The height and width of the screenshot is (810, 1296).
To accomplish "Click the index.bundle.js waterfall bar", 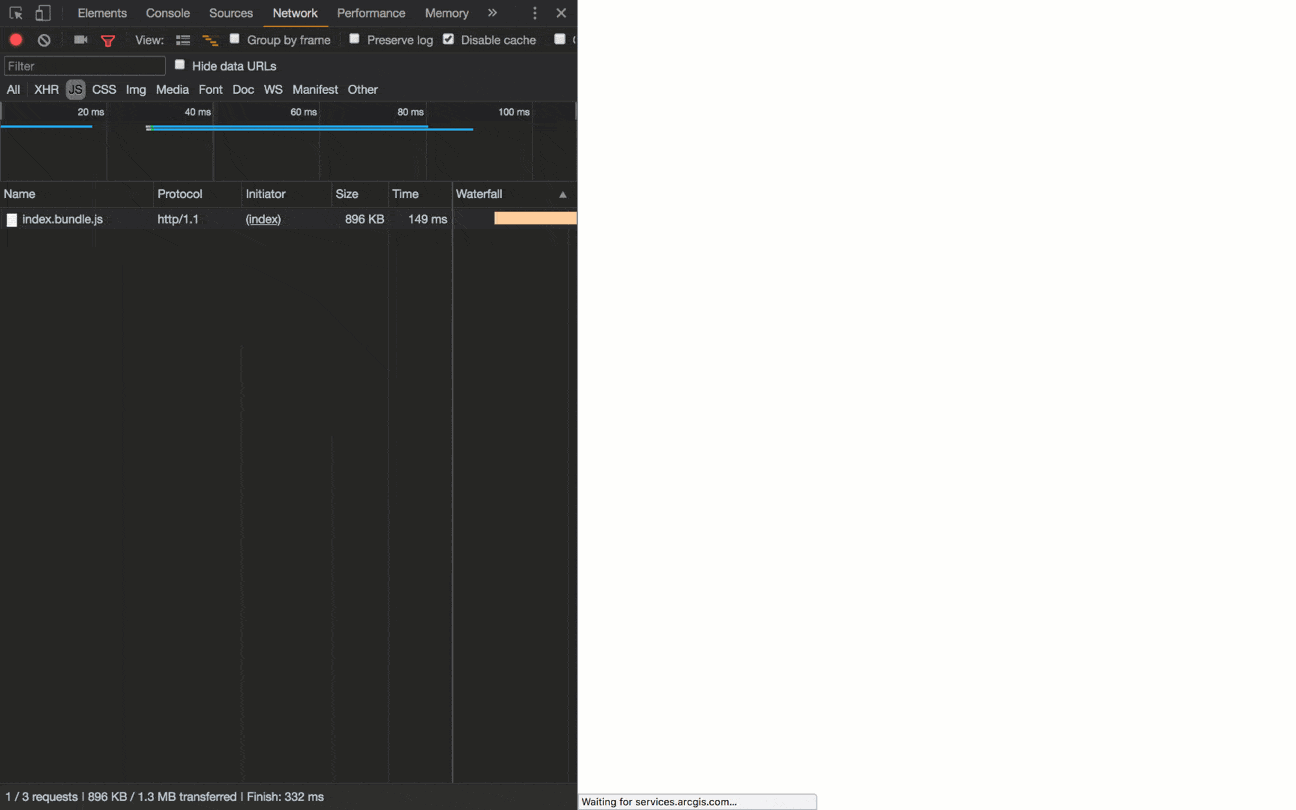I will tap(535, 218).
